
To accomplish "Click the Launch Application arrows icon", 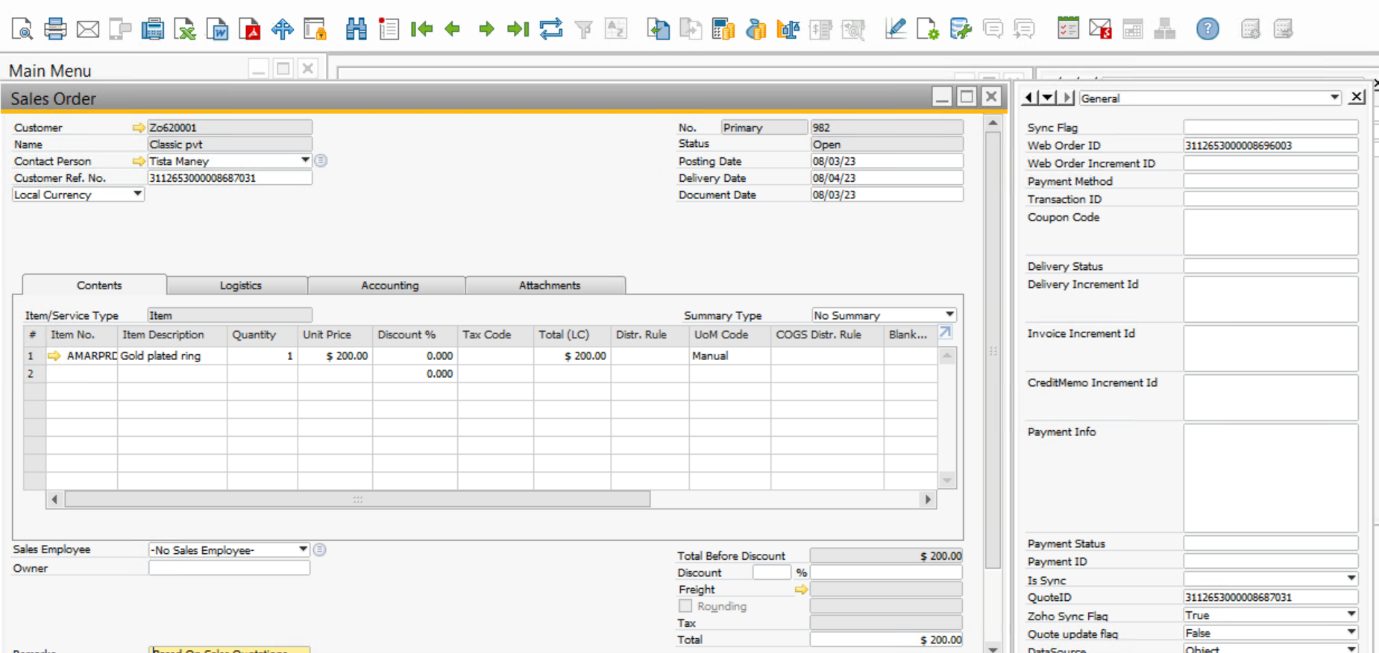I will pyautogui.click(x=282, y=29).
